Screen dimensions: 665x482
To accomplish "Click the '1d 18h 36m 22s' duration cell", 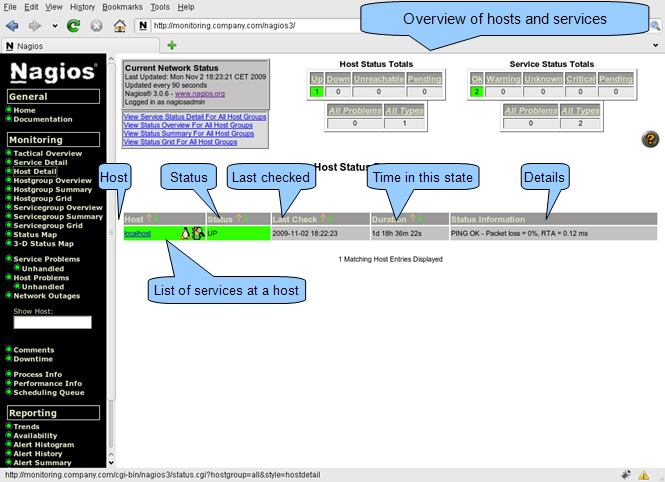I will click(x=410, y=233).
